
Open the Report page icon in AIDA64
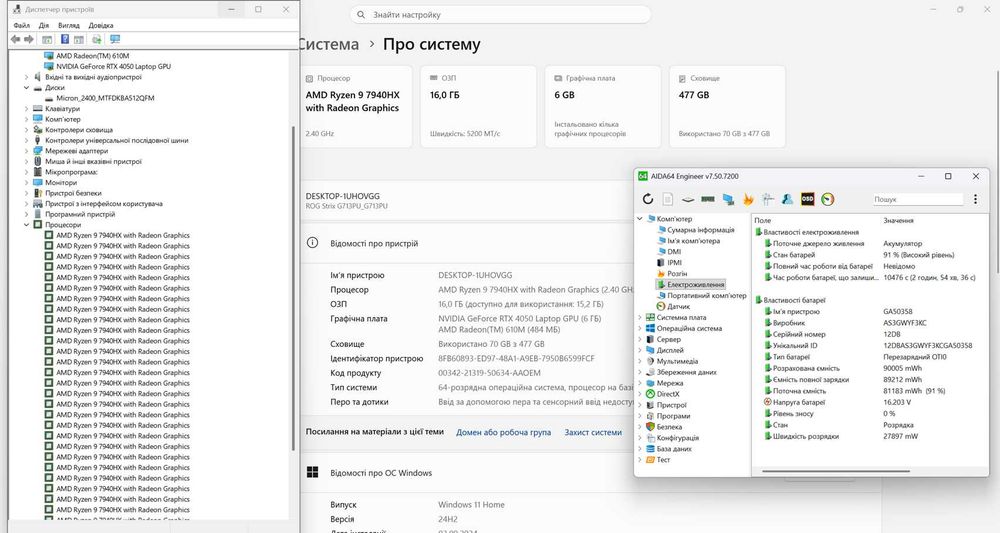tap(668, 200)
